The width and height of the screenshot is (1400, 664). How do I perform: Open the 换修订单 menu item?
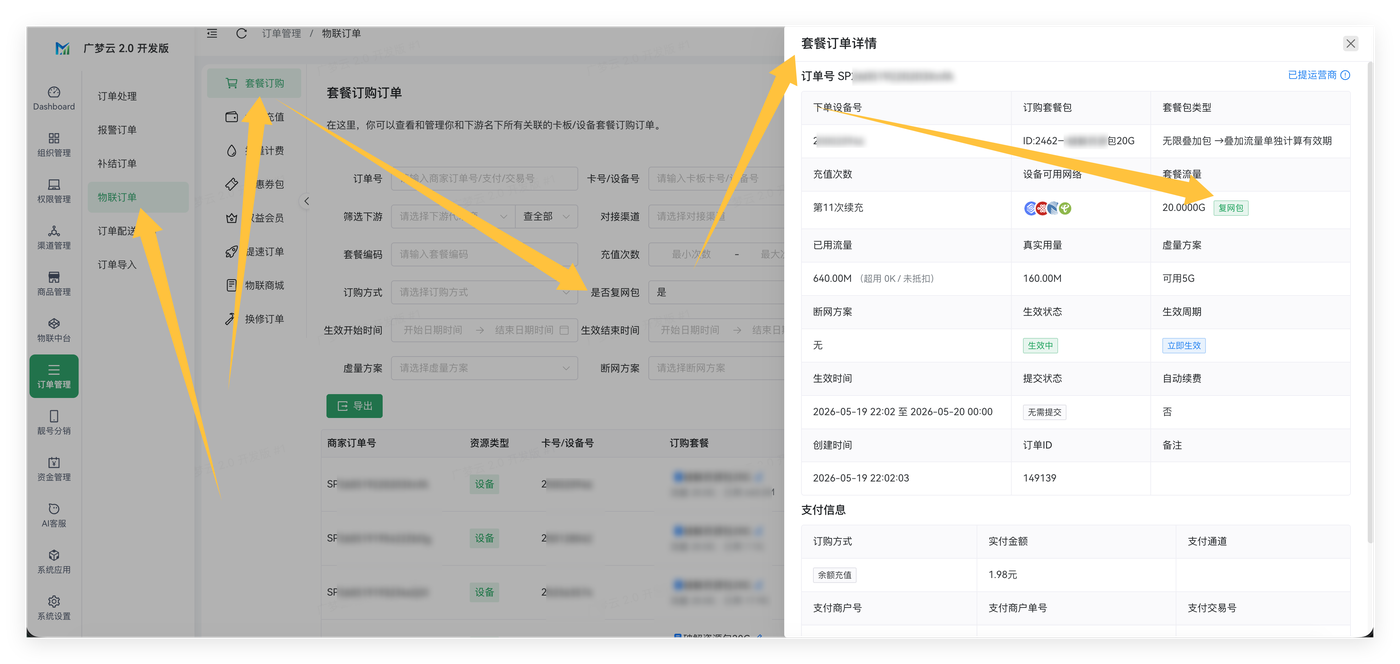click(x=254, y=319)
